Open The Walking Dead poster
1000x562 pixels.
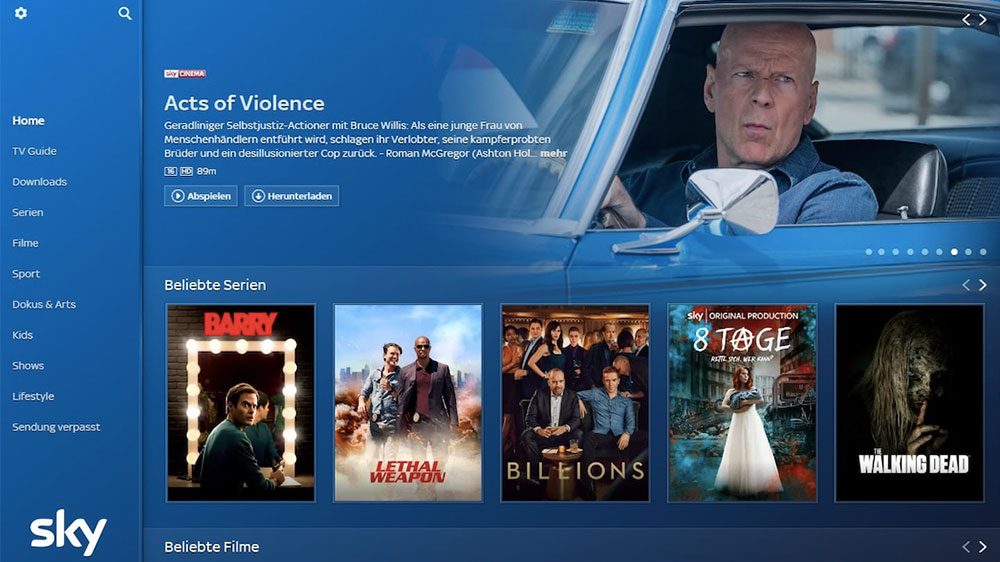pos(909,403)
